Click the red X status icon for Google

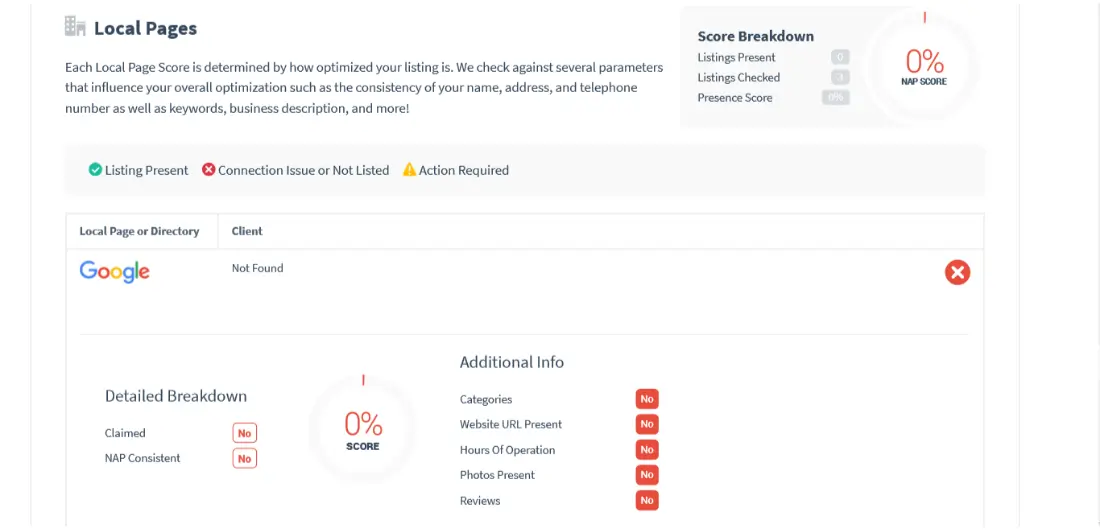click(957, 272)
